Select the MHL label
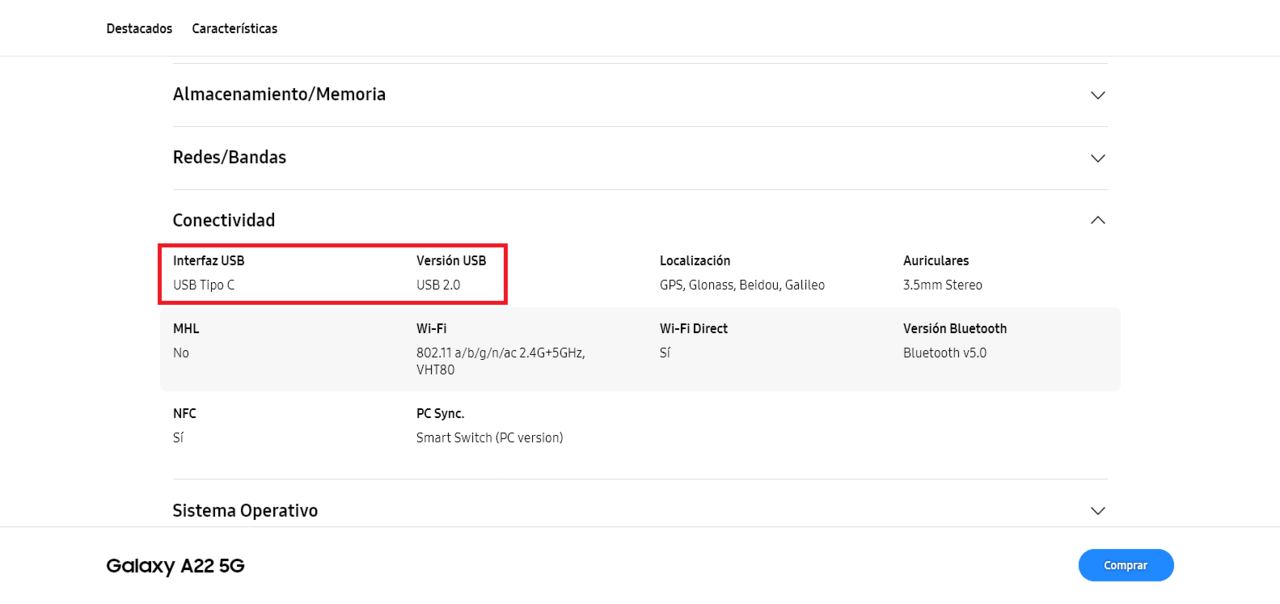 coord(186,329)
